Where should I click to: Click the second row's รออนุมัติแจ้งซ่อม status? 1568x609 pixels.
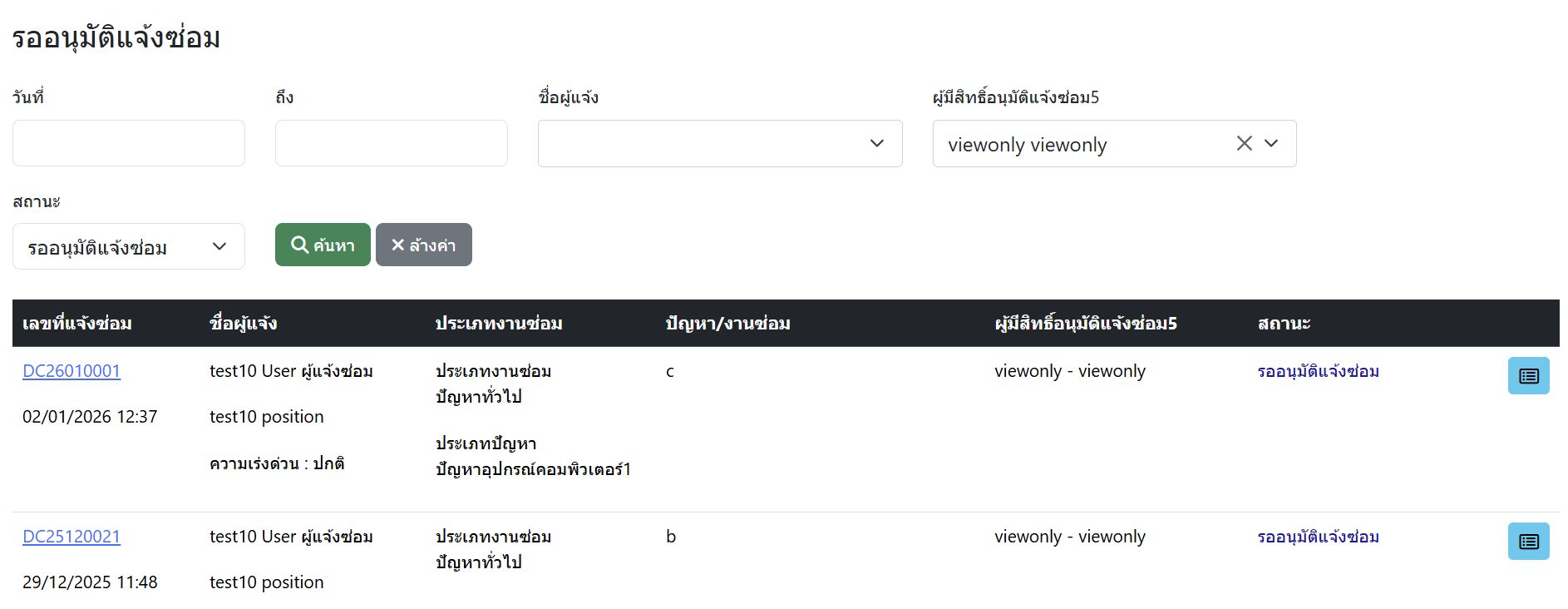pos(1318,537)
